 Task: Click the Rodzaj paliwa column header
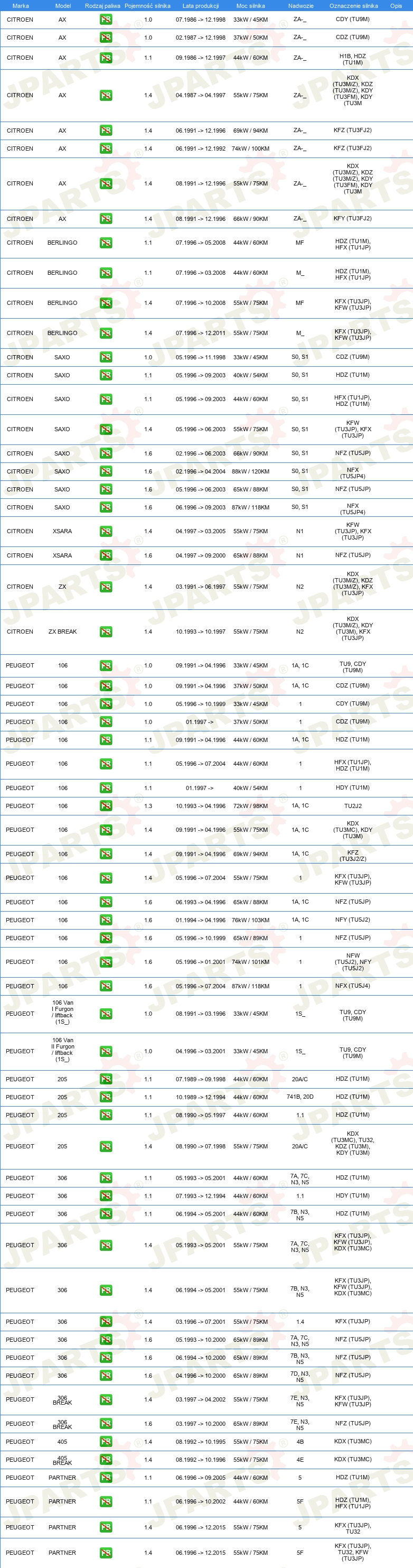pyautogui.click(x=103, y=6)
